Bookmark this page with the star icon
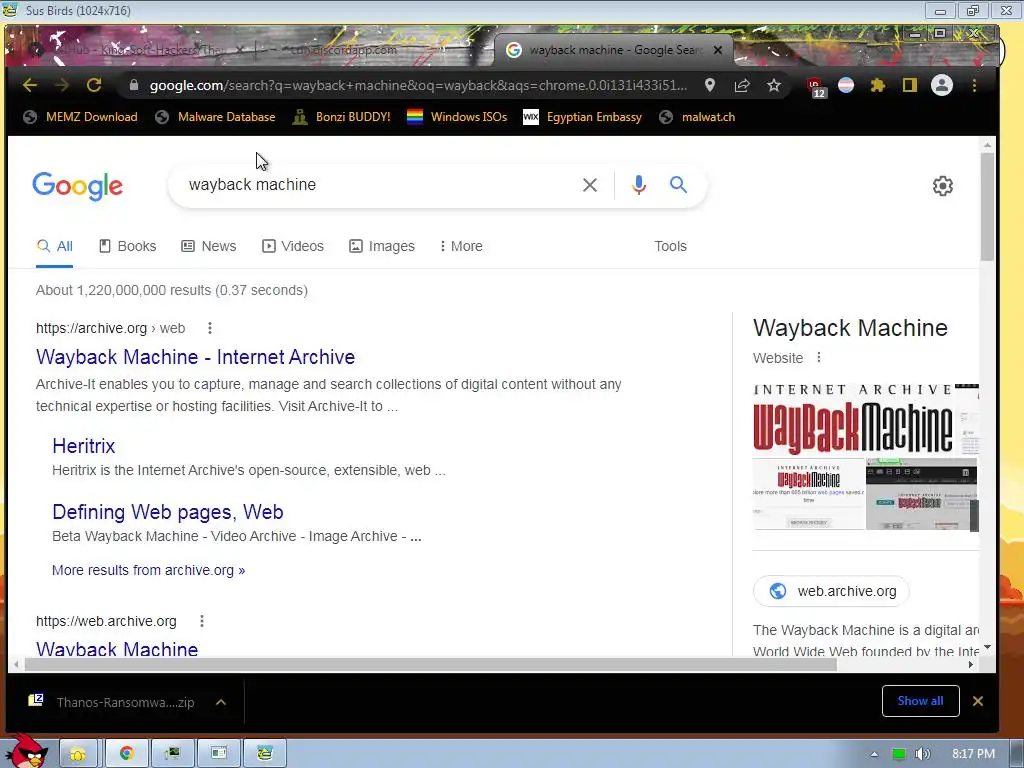This screenshot has width=1024, height=768. pos(774,86)
